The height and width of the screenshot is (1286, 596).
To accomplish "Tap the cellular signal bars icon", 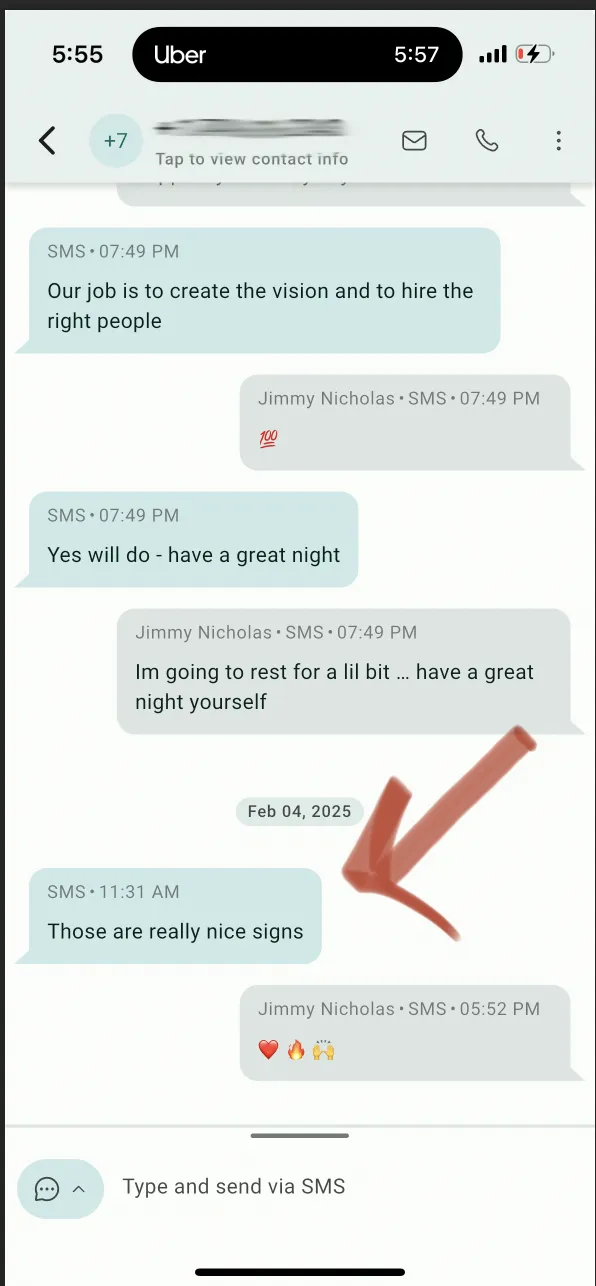I will (493, 55).
